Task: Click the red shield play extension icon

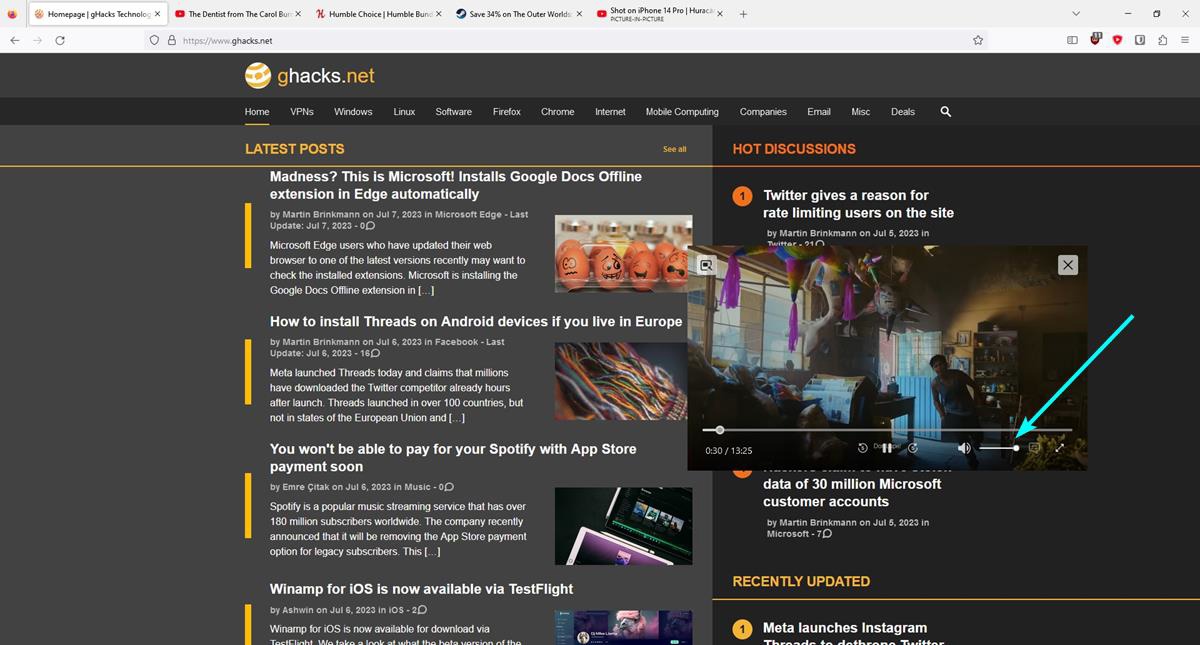Action: (1117, 40)
